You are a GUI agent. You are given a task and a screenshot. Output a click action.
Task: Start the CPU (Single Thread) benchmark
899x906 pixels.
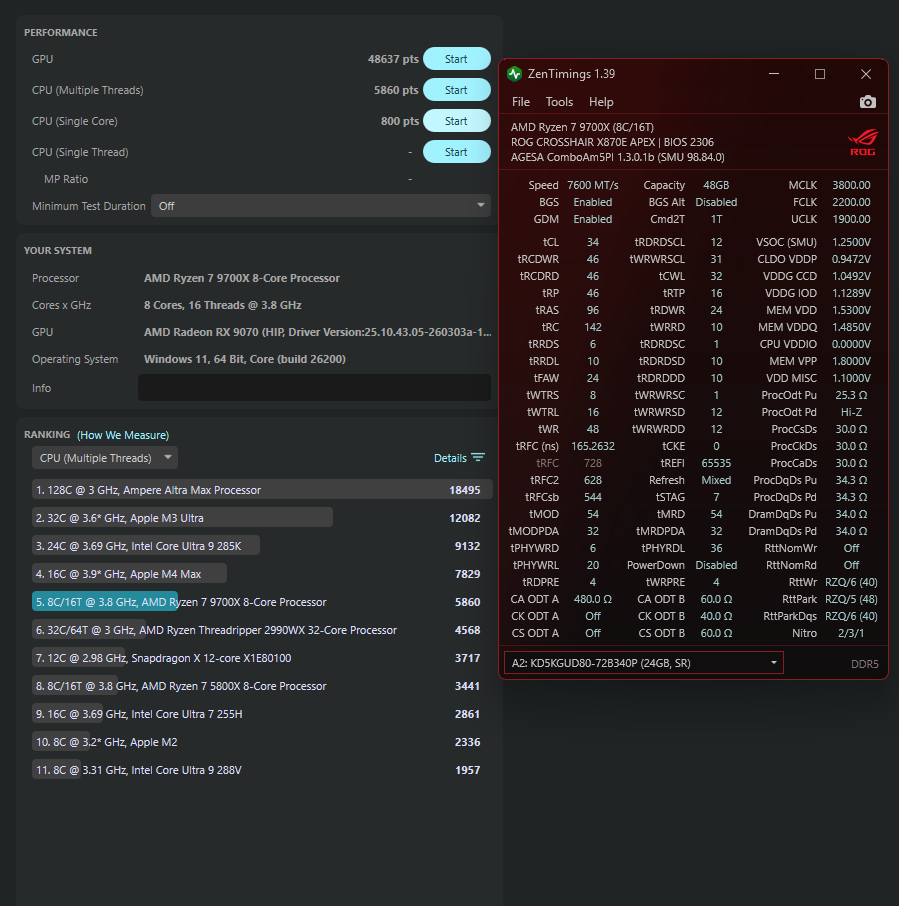click(x=456, y=152)
